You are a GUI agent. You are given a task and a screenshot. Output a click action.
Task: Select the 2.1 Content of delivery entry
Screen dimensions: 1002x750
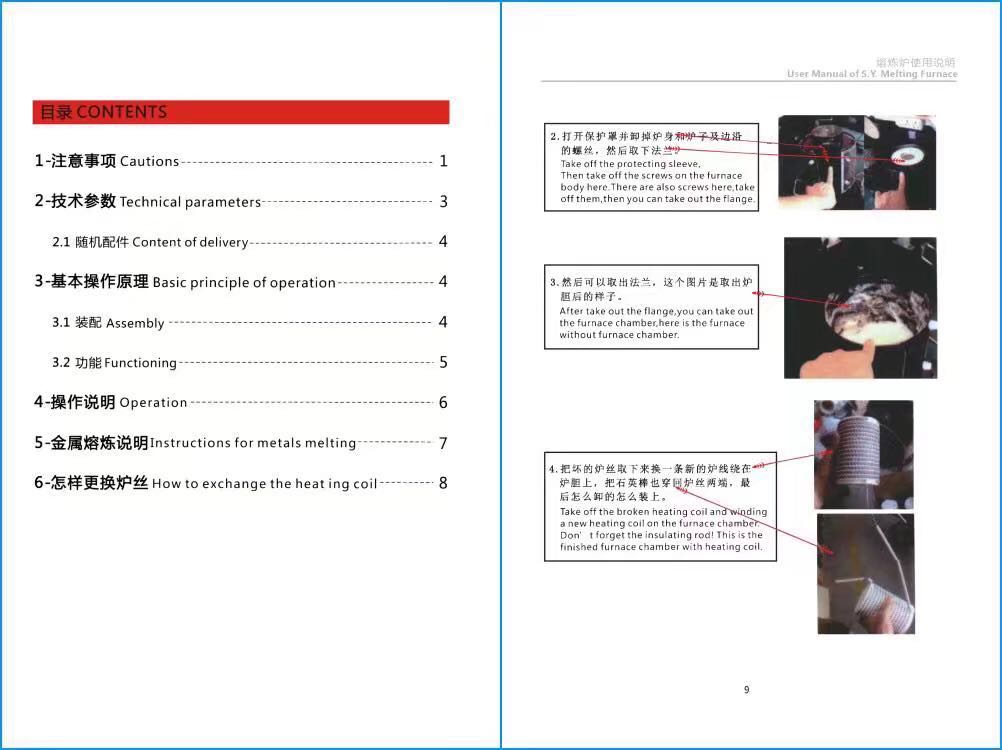(150, 242)
